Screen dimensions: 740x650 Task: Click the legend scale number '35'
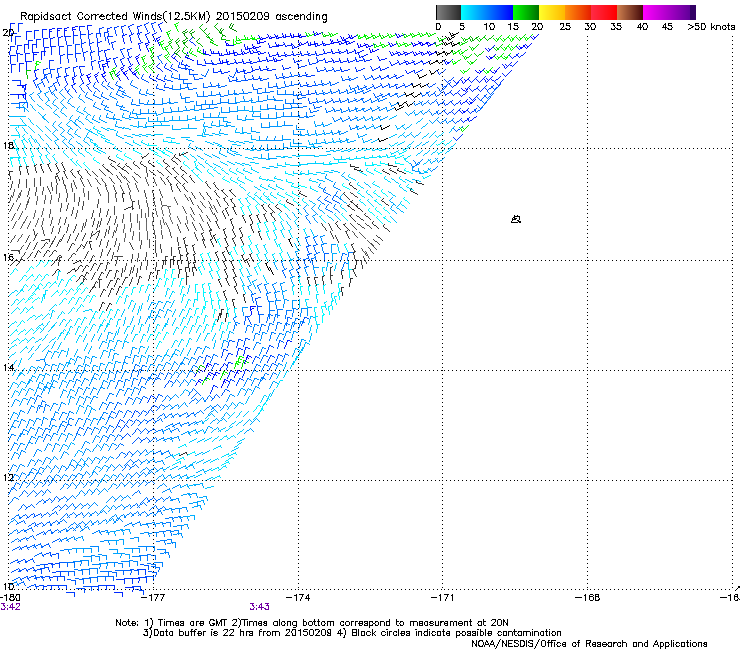tap(616, 27)
